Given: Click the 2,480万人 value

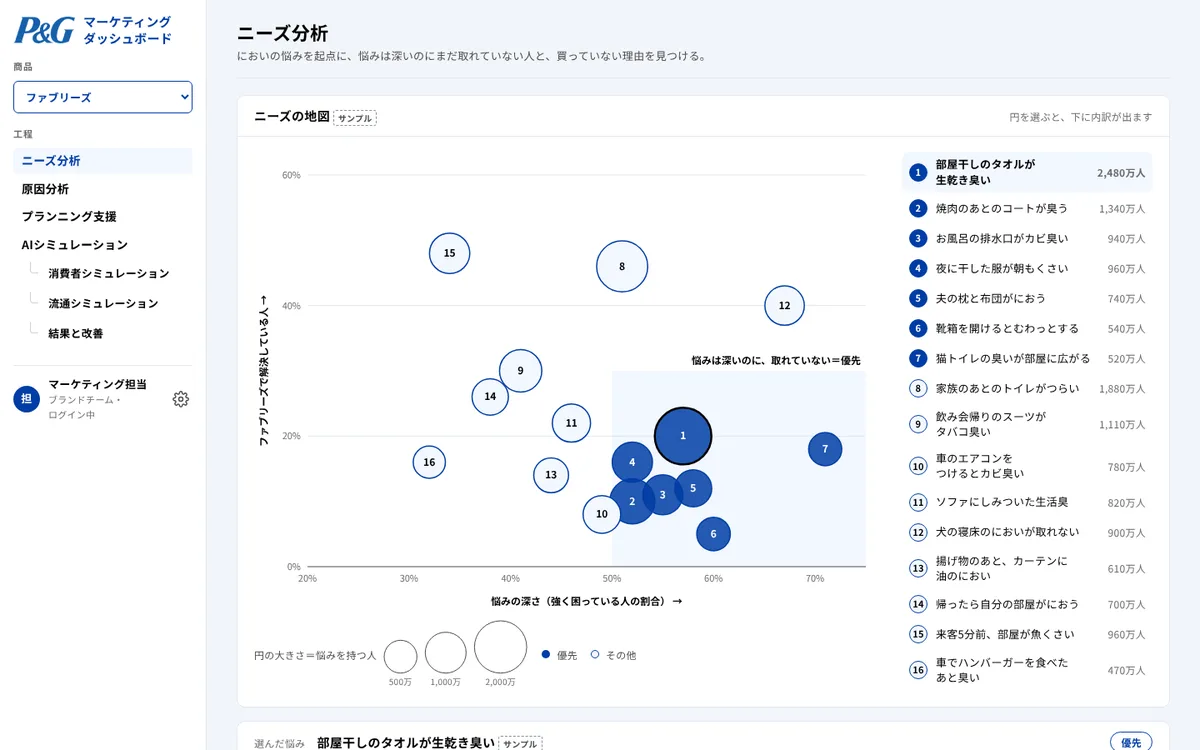Looking at the screenshot, I should [x=1121, y=173].
